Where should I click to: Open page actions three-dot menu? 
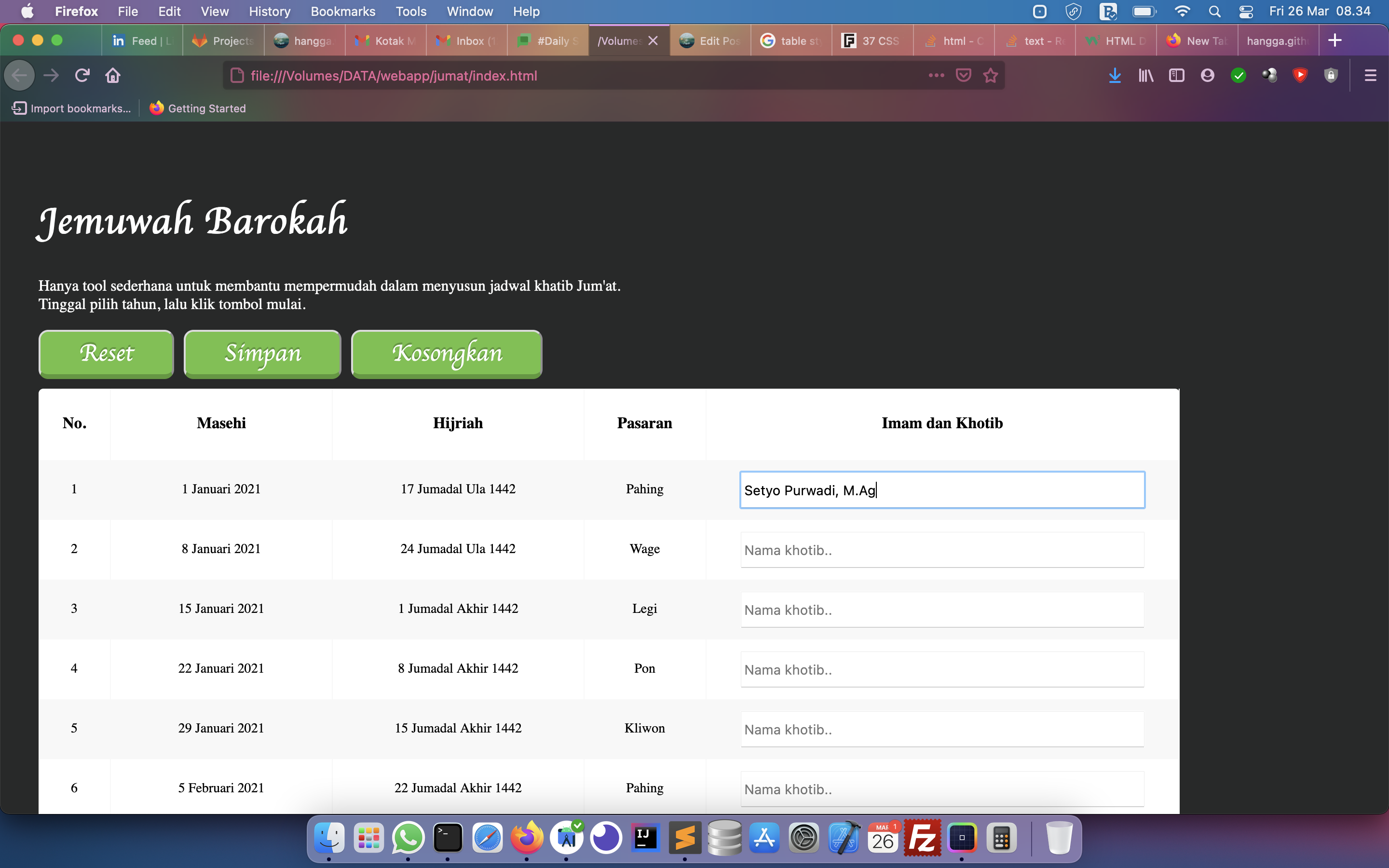point(936,75)
